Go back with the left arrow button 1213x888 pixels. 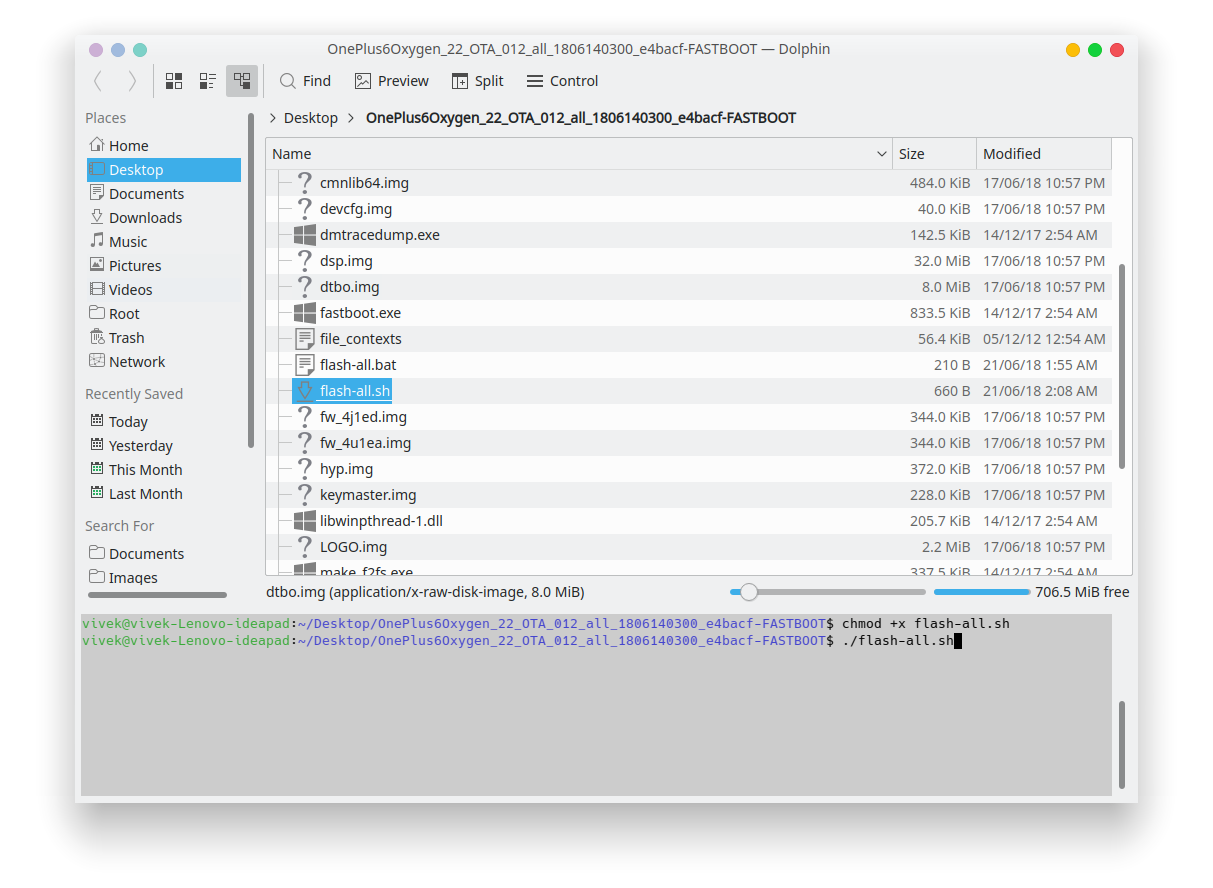click(97, 81)
